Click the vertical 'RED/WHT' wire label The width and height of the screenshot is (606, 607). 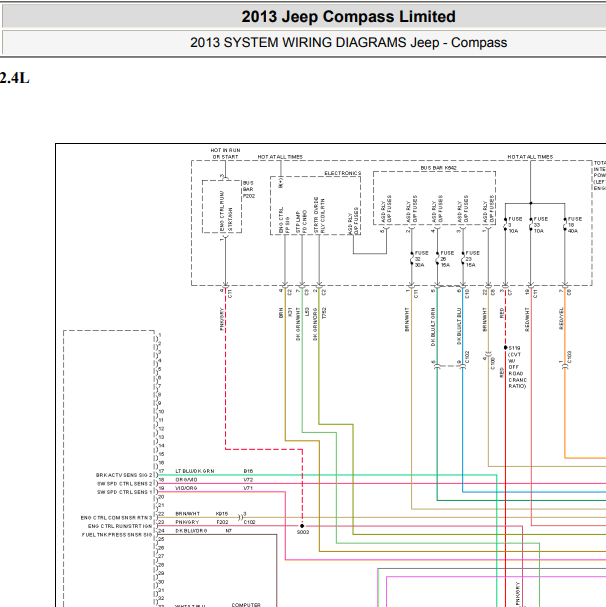(527, 319)
